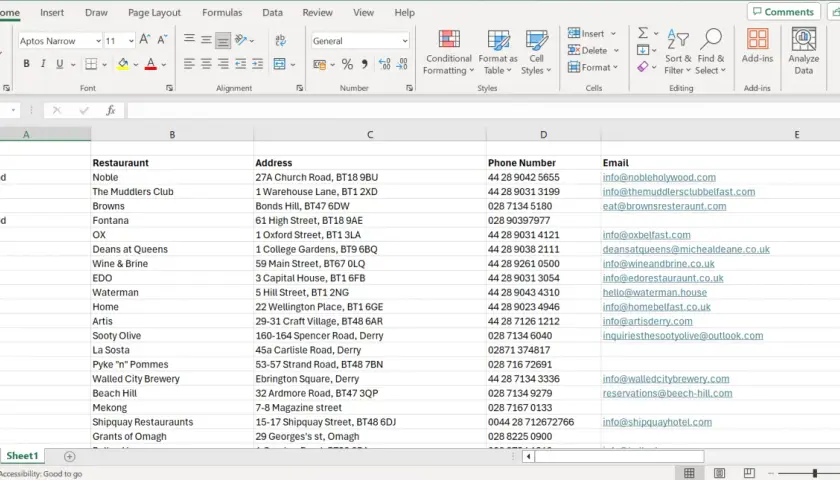Screen dimensions: 840x480
Task: Align text right
Action: click(223, 64)
